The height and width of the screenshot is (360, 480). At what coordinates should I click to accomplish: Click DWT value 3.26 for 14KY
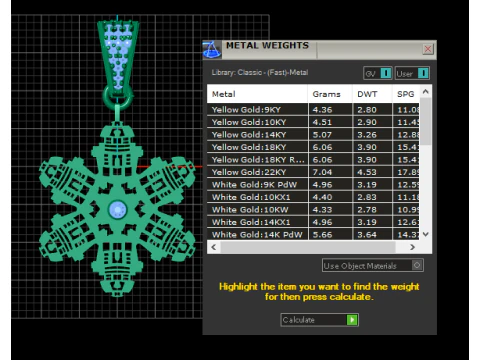click(367, 135)
